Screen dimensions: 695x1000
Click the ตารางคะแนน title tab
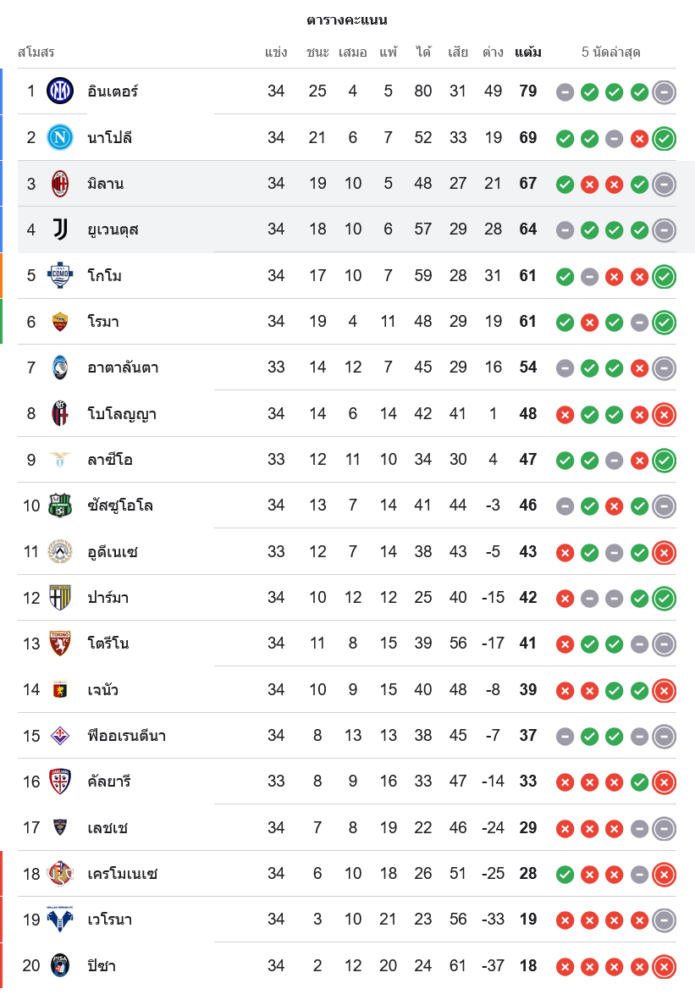point(347,20)
